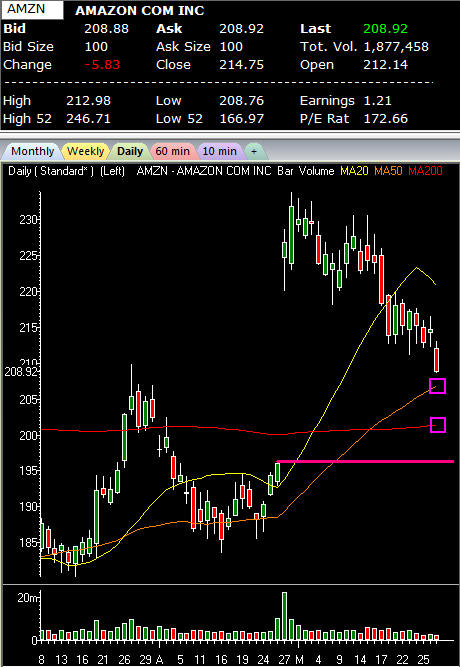
Task: Click the date label 13 on time axis
Action: pos(62,659)
